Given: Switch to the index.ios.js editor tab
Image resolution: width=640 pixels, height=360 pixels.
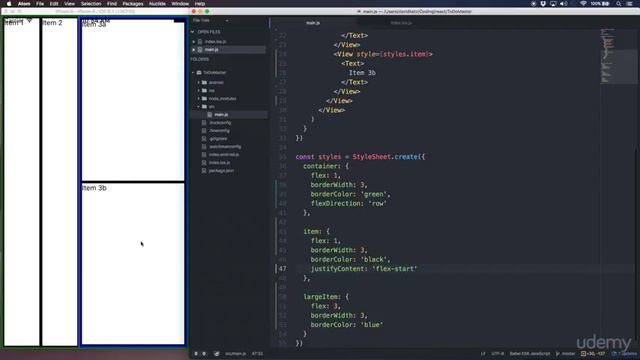Looking at the screenshot, I should (x=401, y=23).
